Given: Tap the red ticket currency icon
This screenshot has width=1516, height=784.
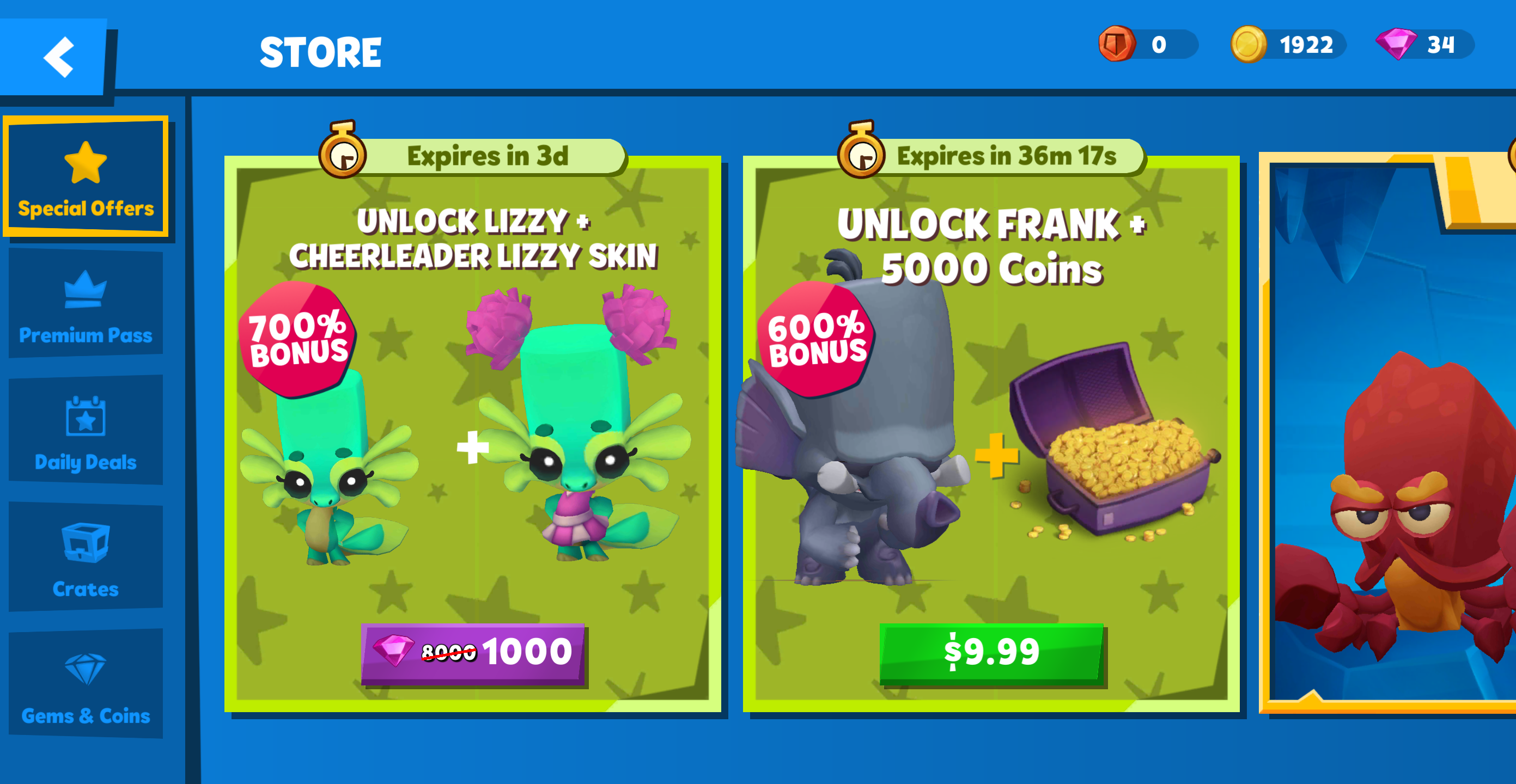Looking at the screenshot, I should pos(1116,44).
